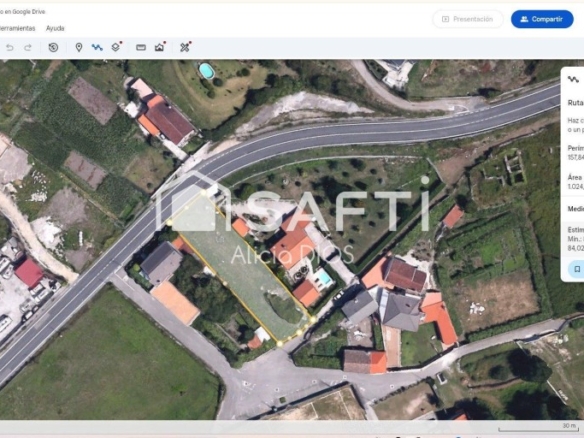The image size is (584, 438).
Task: Open the Herramientas menu
Action: [17, 28]
